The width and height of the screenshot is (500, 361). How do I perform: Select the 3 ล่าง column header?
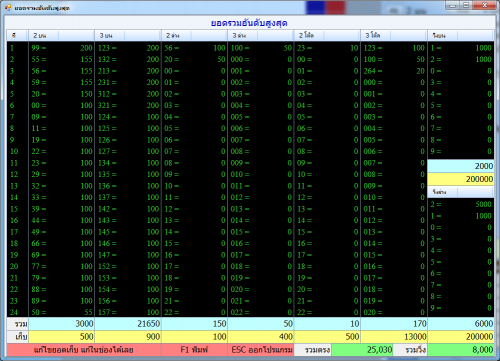tap(261, 35)
